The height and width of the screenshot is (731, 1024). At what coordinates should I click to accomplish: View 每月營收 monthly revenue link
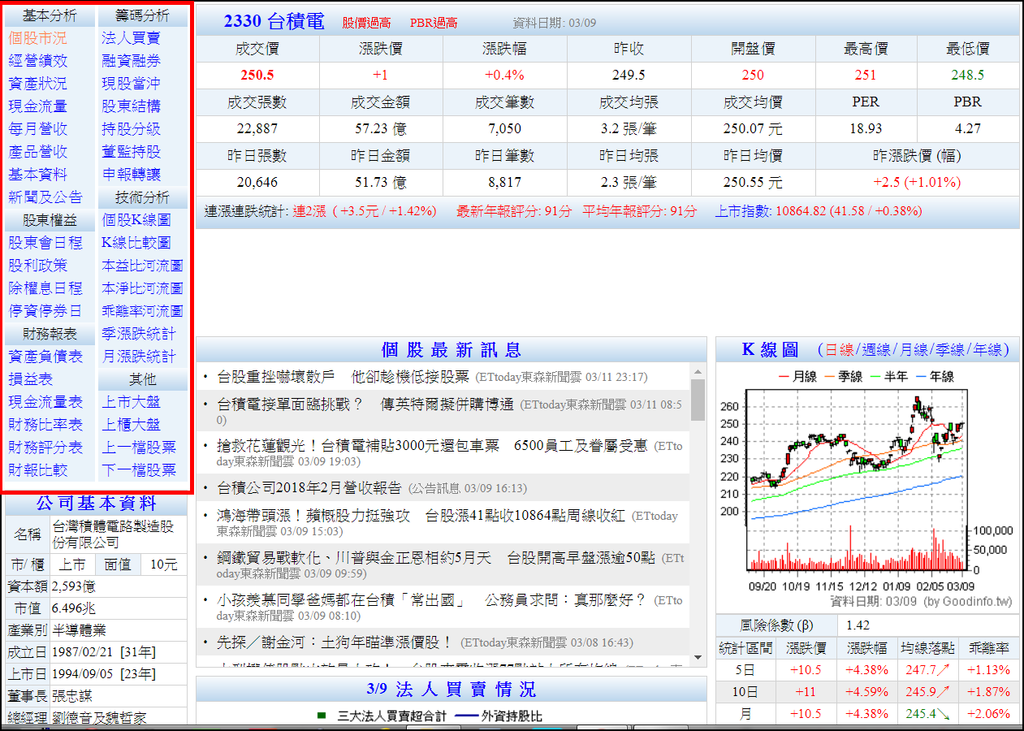pyautogui.click(x=37, y=129)
